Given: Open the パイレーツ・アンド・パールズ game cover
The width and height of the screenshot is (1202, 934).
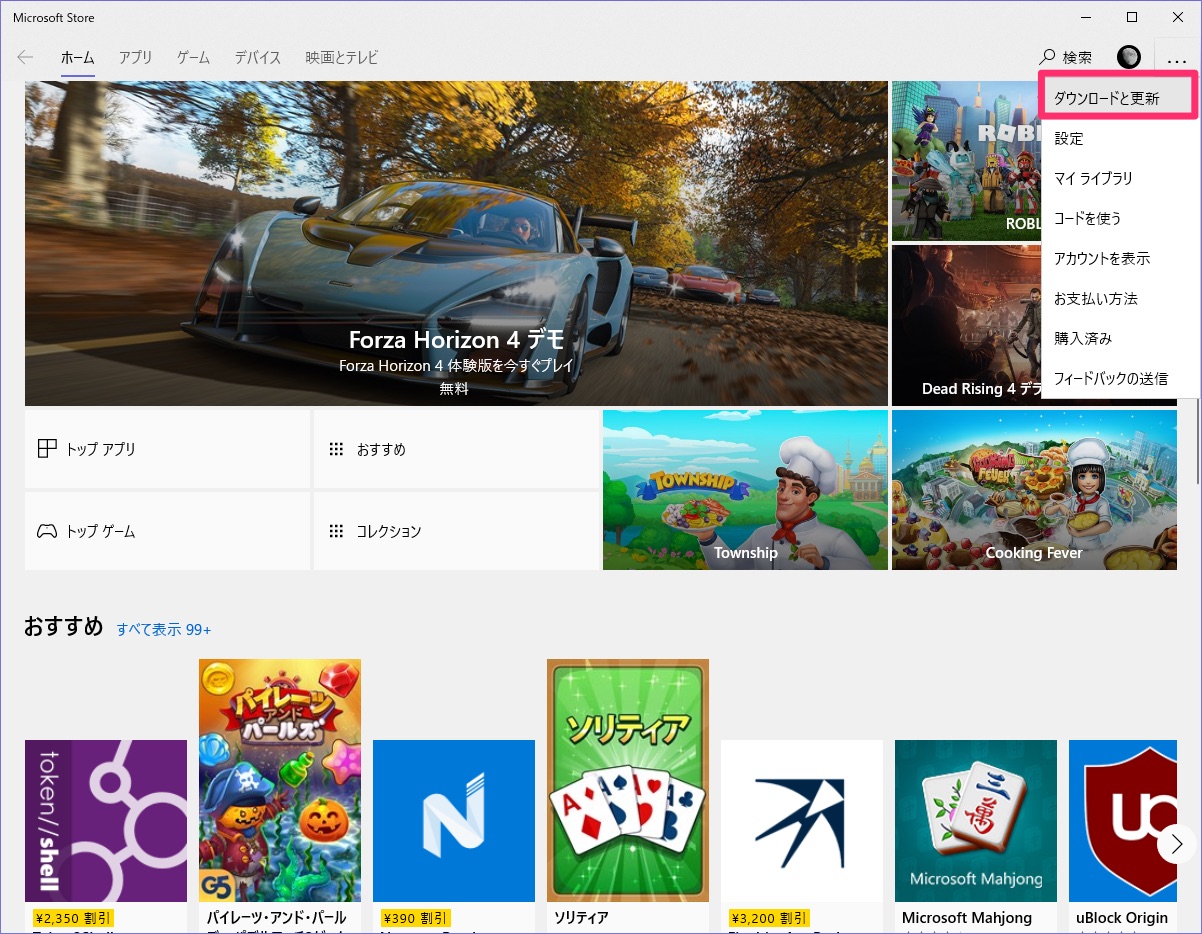Looking at the screenshot, I should pyautogui.click(x=280, y=780).
